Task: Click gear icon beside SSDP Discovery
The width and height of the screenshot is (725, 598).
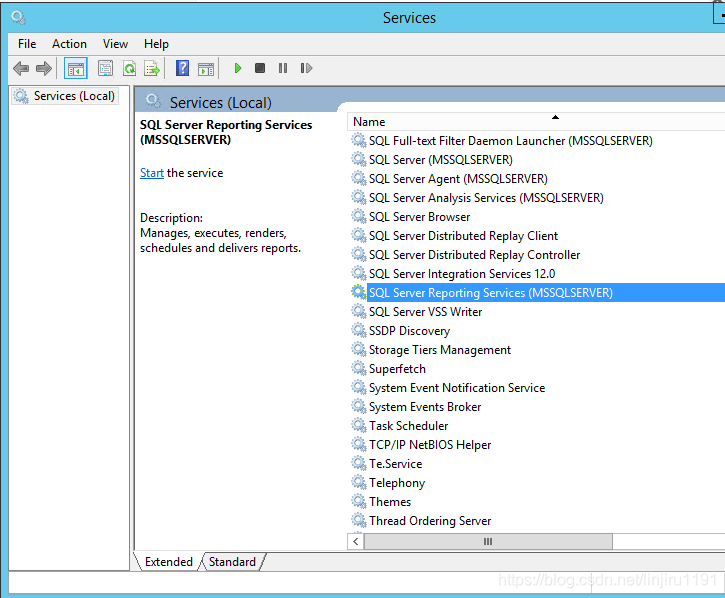Action: pyautogui.click(x=358, y=331)
